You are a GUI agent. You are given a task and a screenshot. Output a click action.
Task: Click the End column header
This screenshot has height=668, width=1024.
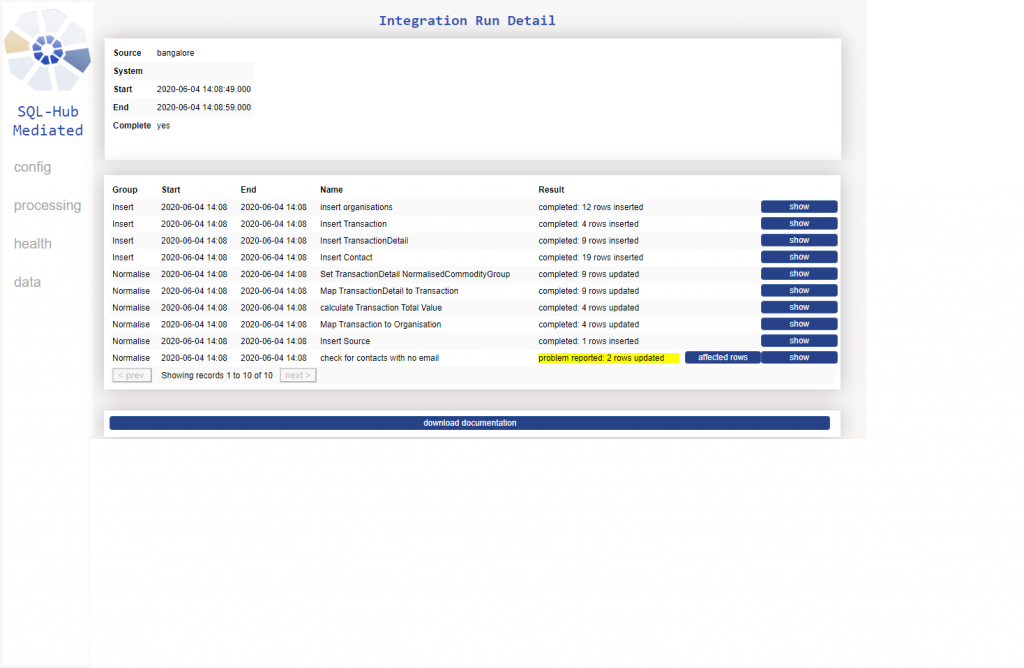[x=248, y=190]
